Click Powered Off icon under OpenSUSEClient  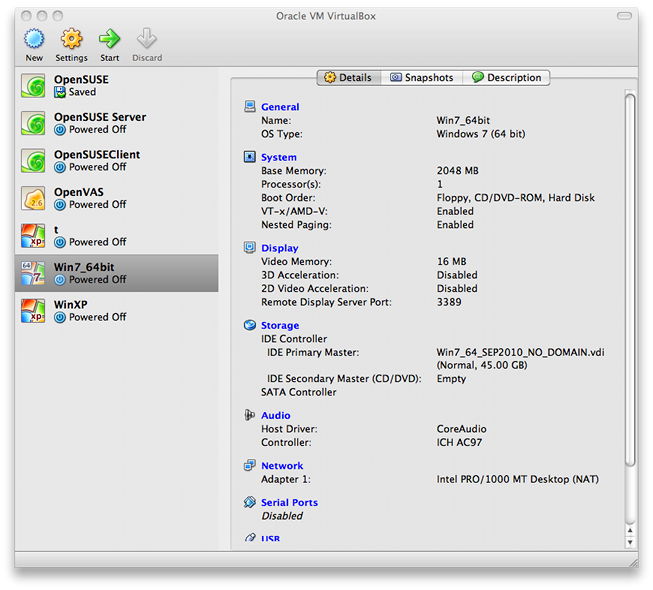(60, 167)
